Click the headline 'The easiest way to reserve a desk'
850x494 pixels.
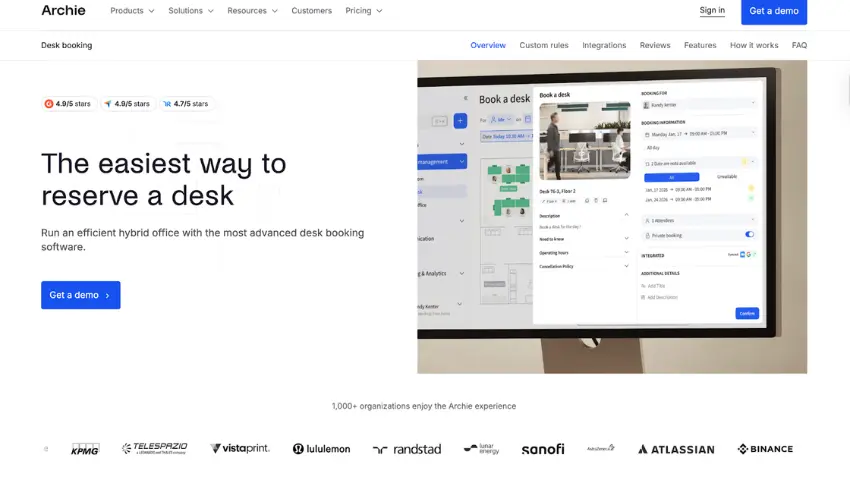tap(164, 179)
